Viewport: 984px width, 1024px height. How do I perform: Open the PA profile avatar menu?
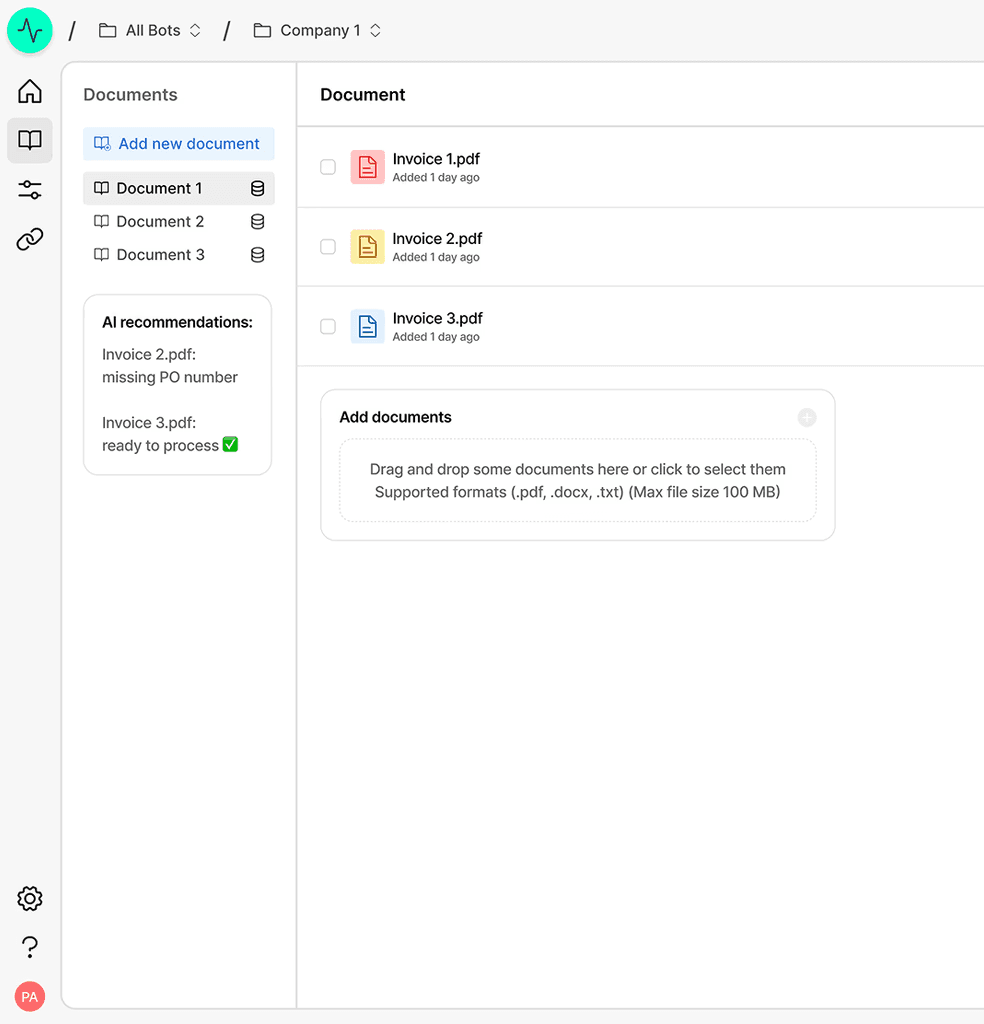pyautogui.click(x=29, y=996)
